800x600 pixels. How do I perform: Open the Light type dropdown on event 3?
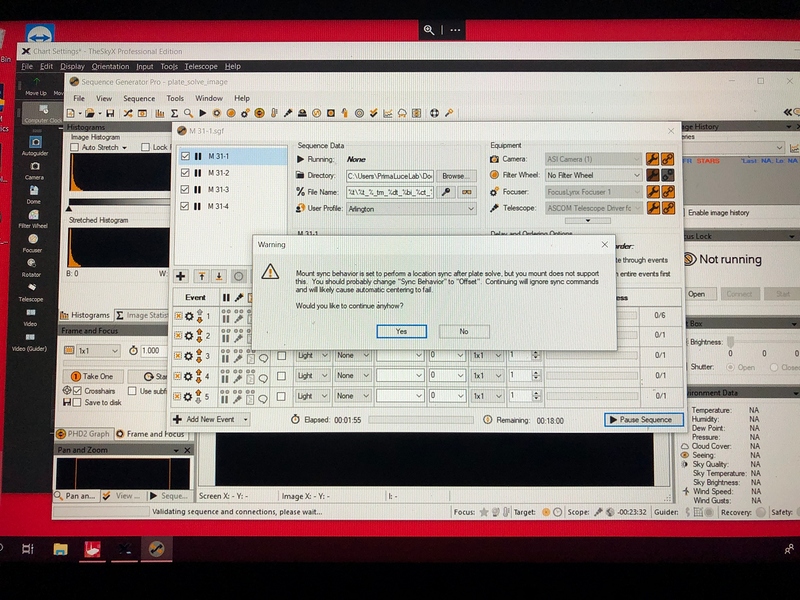pyautogui.click(x=312, y=356)
